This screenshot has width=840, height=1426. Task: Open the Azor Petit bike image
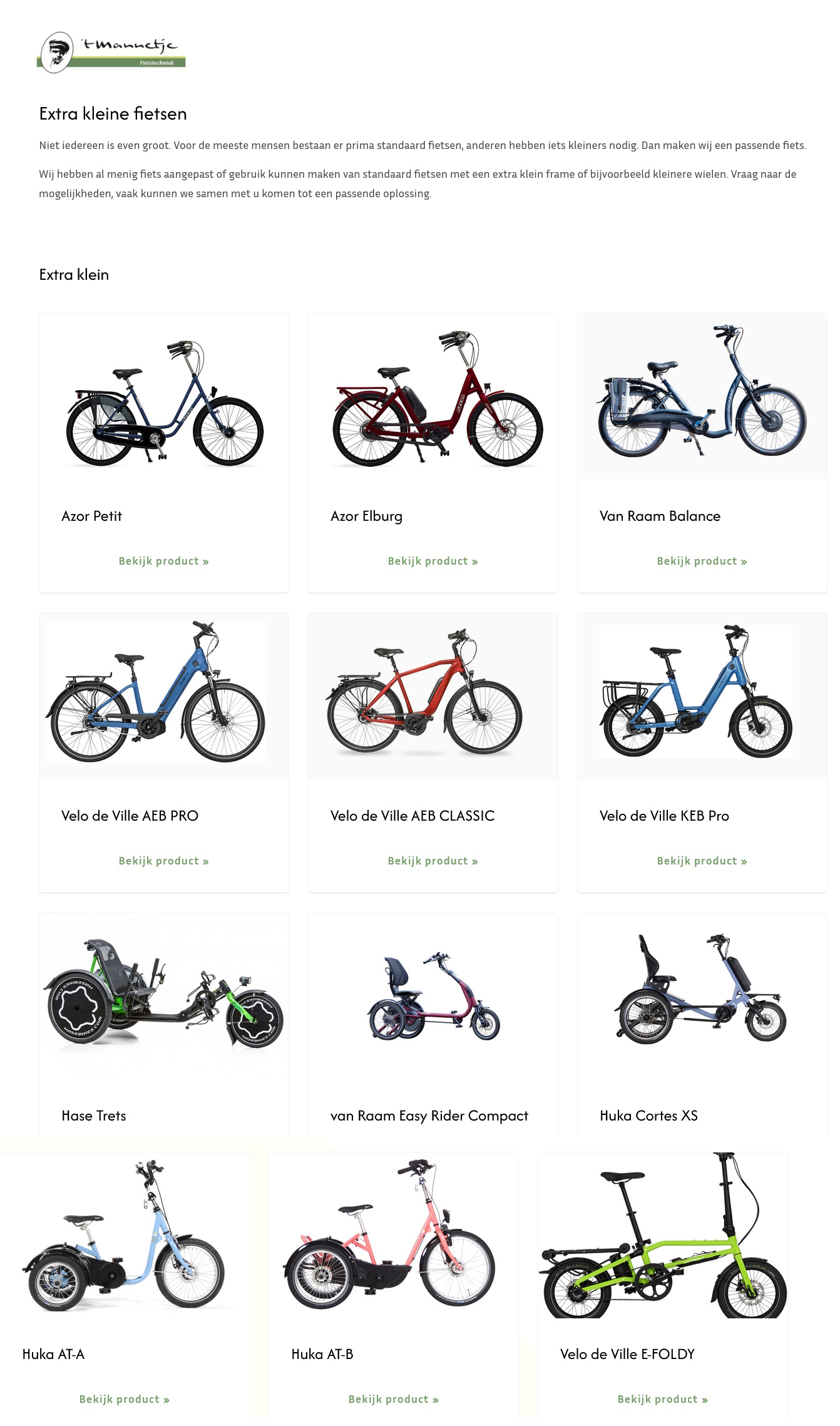tap(164, 397)
